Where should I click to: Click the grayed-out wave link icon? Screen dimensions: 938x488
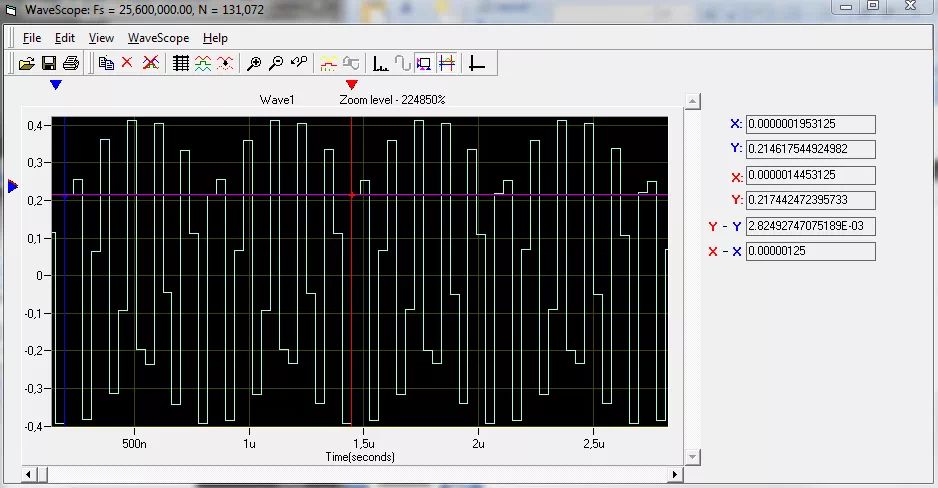click(x=351, y=63)
